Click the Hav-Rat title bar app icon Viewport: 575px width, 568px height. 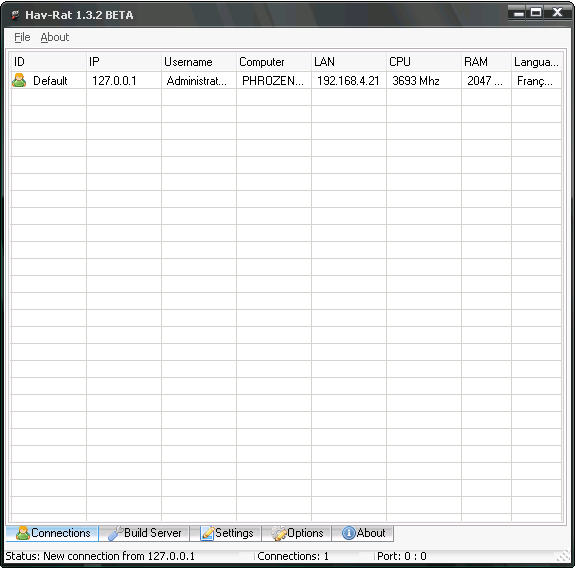pos(15,15)
